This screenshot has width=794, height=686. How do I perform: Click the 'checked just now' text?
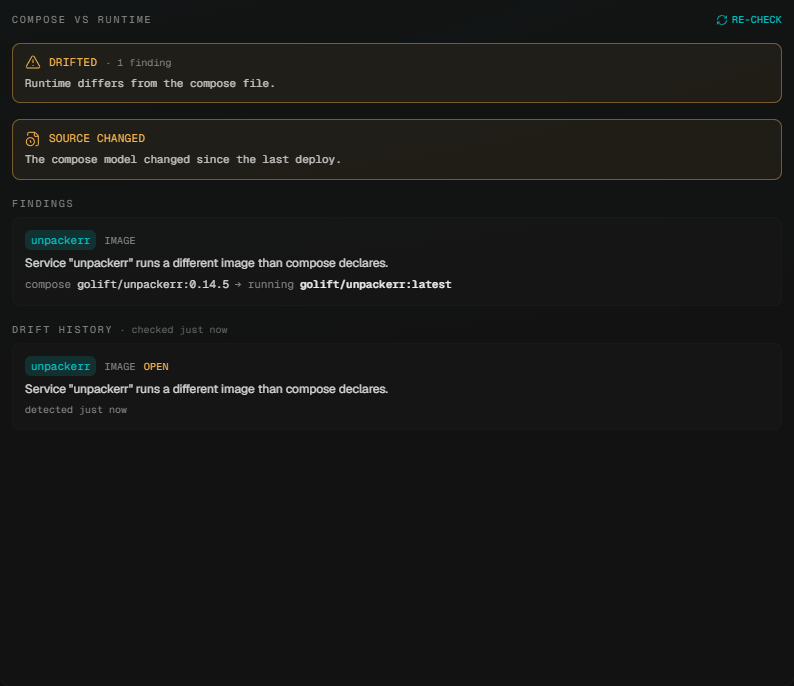[x=179, y=330]
